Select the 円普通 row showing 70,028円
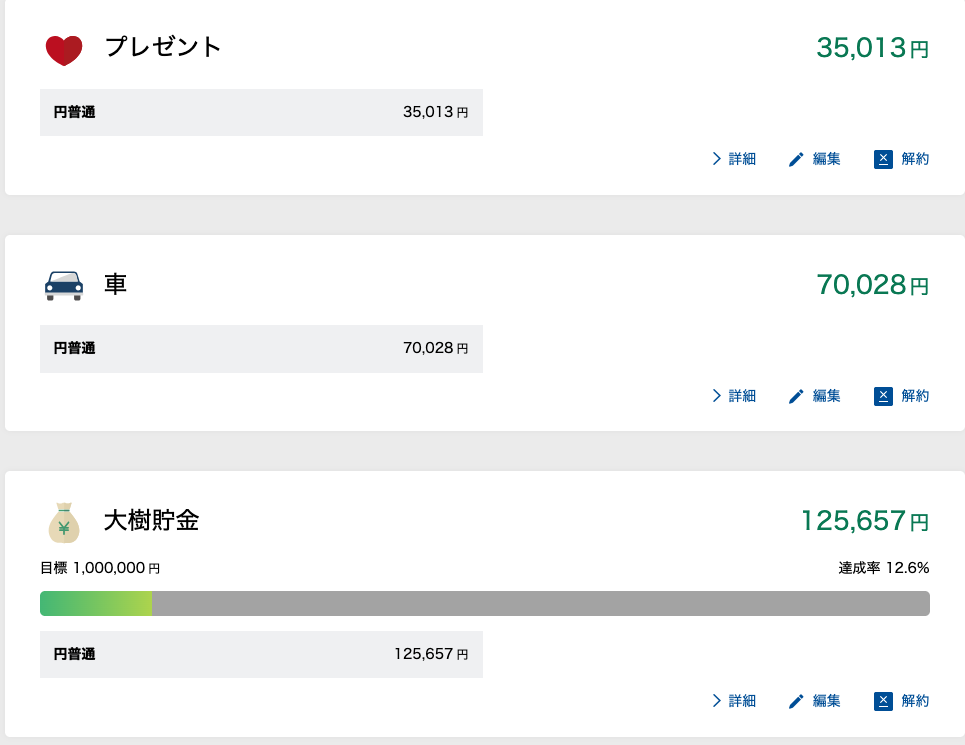The width and height of the screenshot is (965, 745). click(261, 349)
